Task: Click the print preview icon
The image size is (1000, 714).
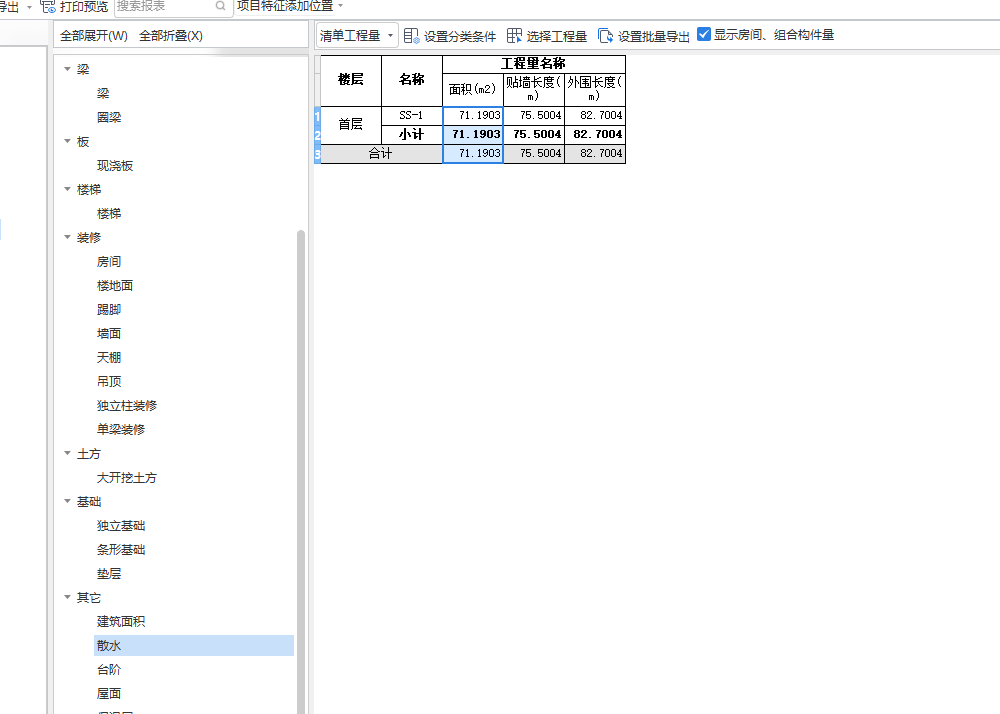Action: 48,6
